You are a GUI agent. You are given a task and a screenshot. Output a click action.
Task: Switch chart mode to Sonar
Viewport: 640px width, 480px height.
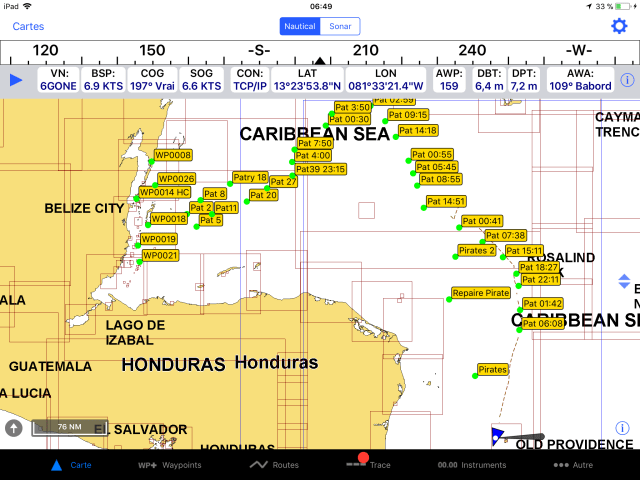[x=342, y=27]
